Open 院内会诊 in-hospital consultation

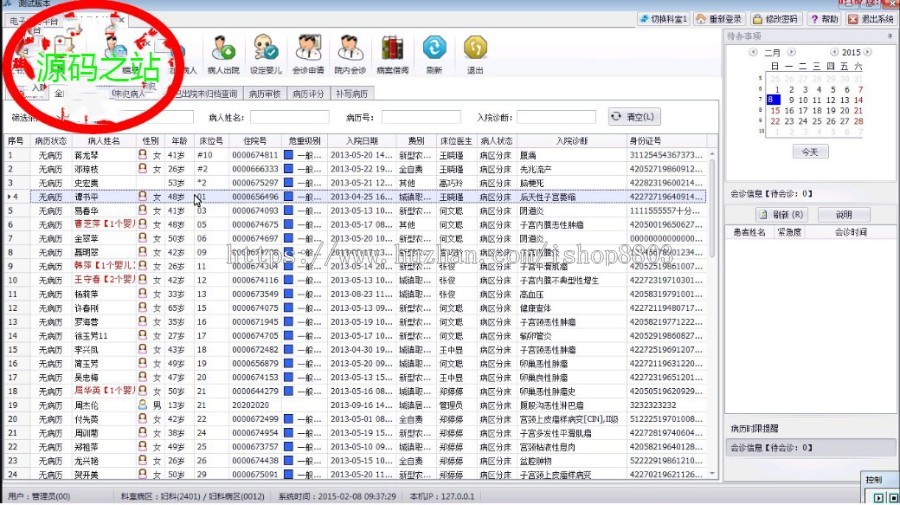click(350, 53)
